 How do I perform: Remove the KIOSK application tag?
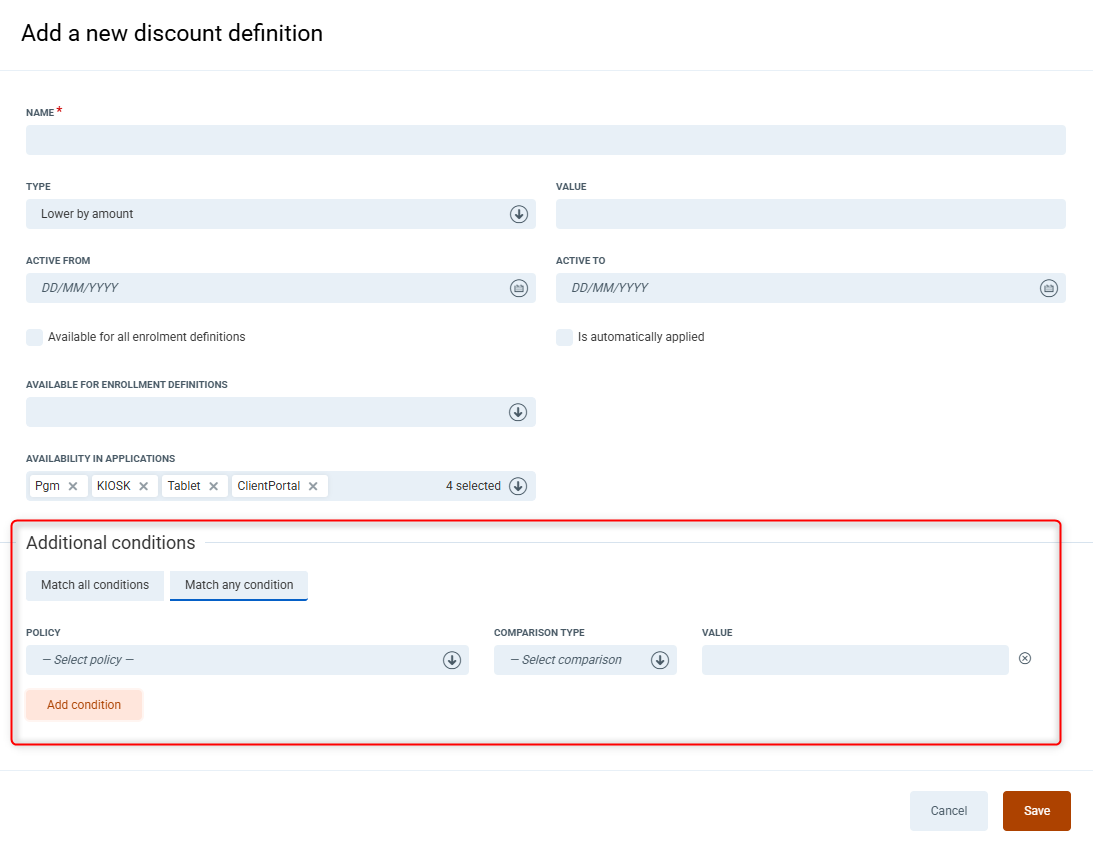tap(143, 487)
